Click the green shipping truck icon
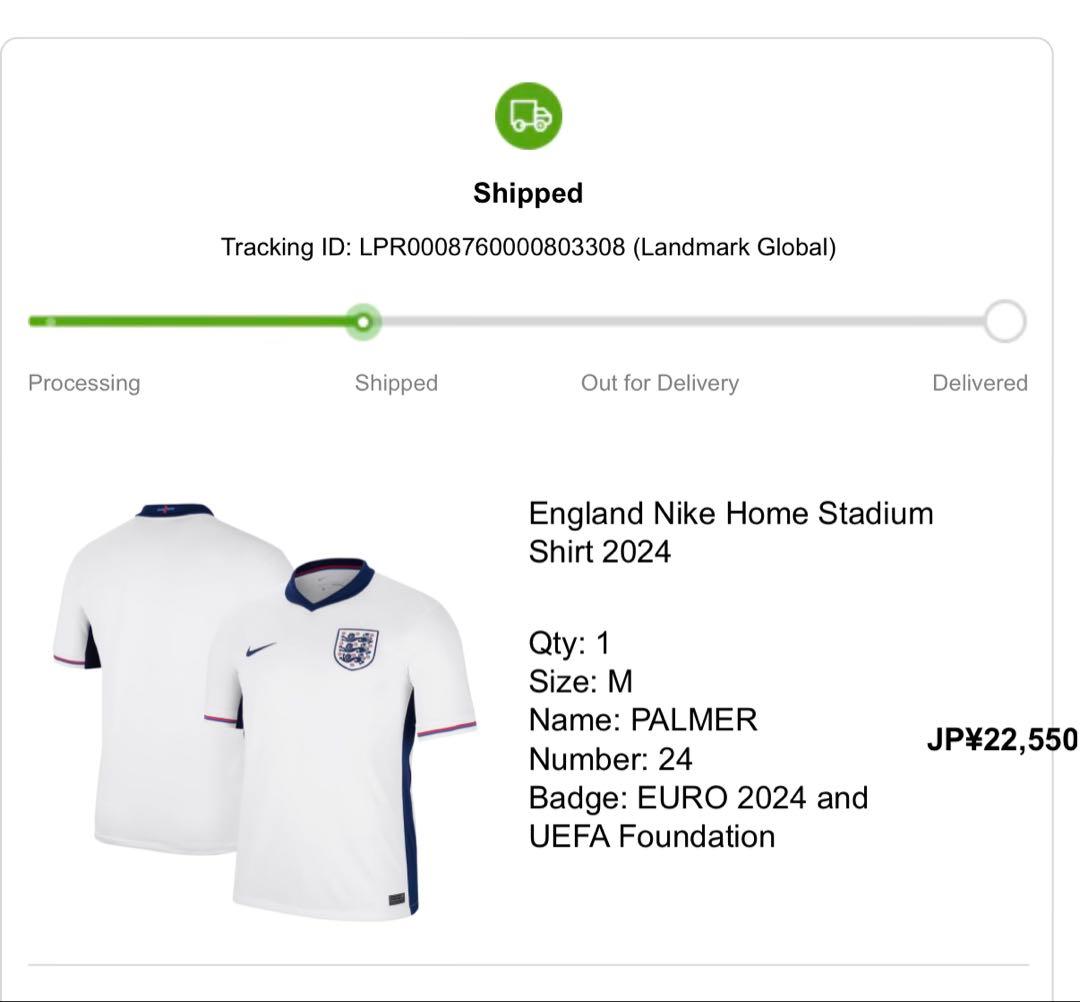Image resolution: width=1080 pixels, height=1002 pixels. [527, 115]
